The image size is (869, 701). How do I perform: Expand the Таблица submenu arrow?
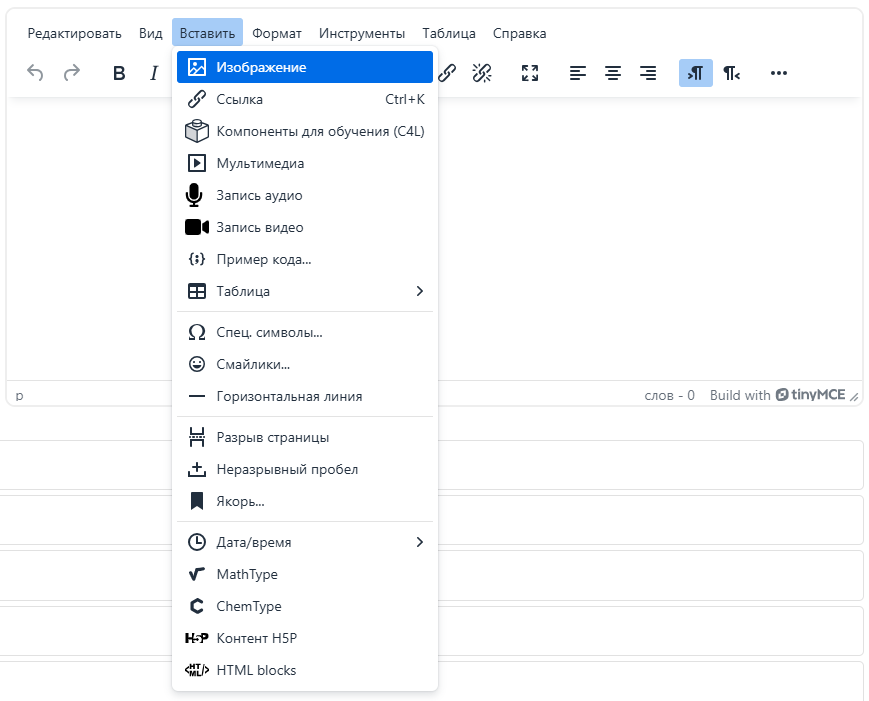click(x=420, y=291)
